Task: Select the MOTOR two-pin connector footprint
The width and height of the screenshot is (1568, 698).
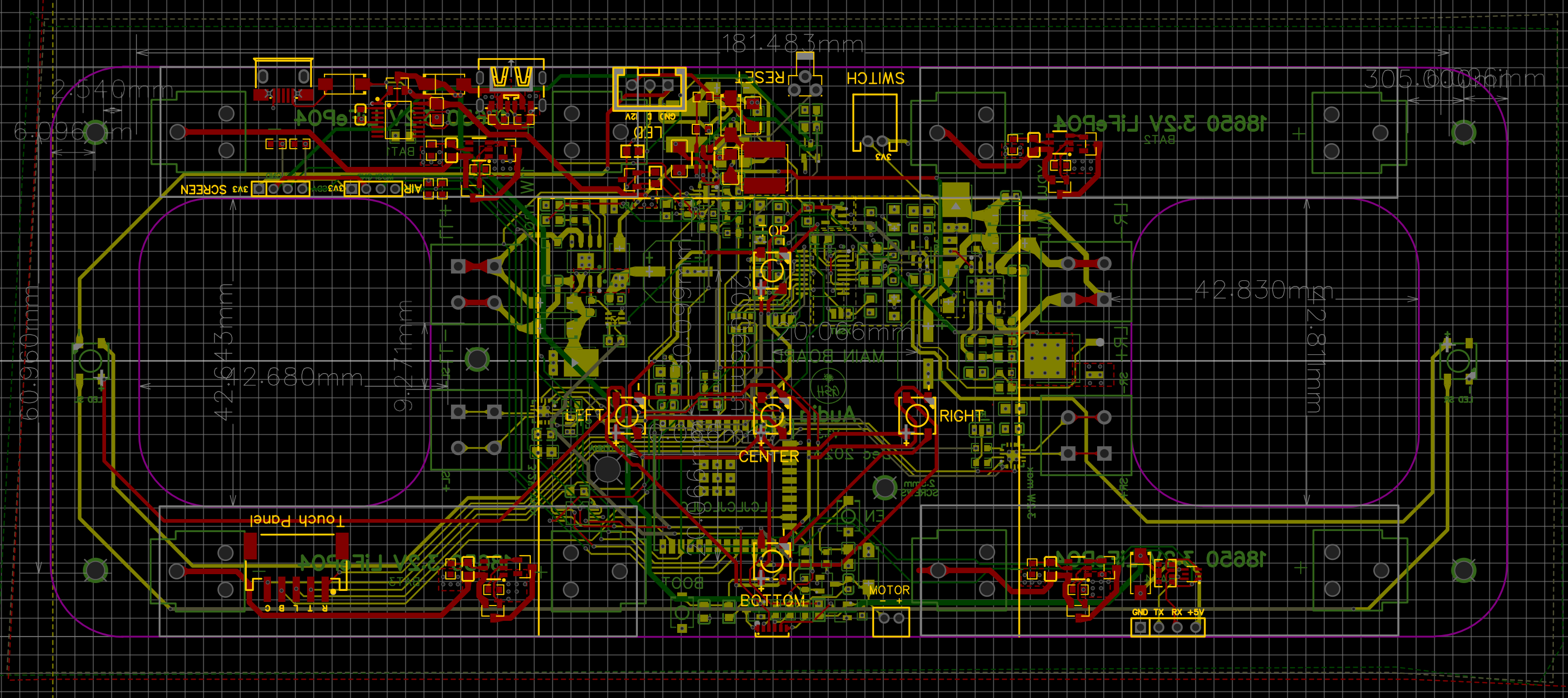Action: point(891,621)
